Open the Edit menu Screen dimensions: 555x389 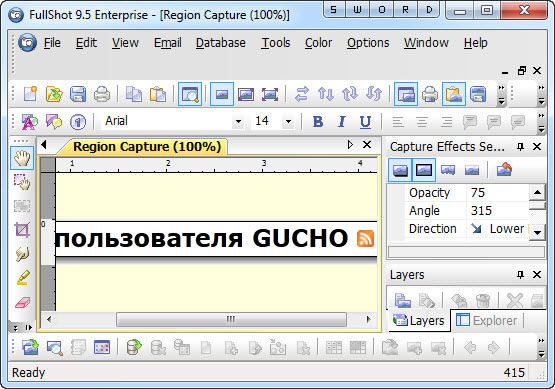click(x=86, y=43)
